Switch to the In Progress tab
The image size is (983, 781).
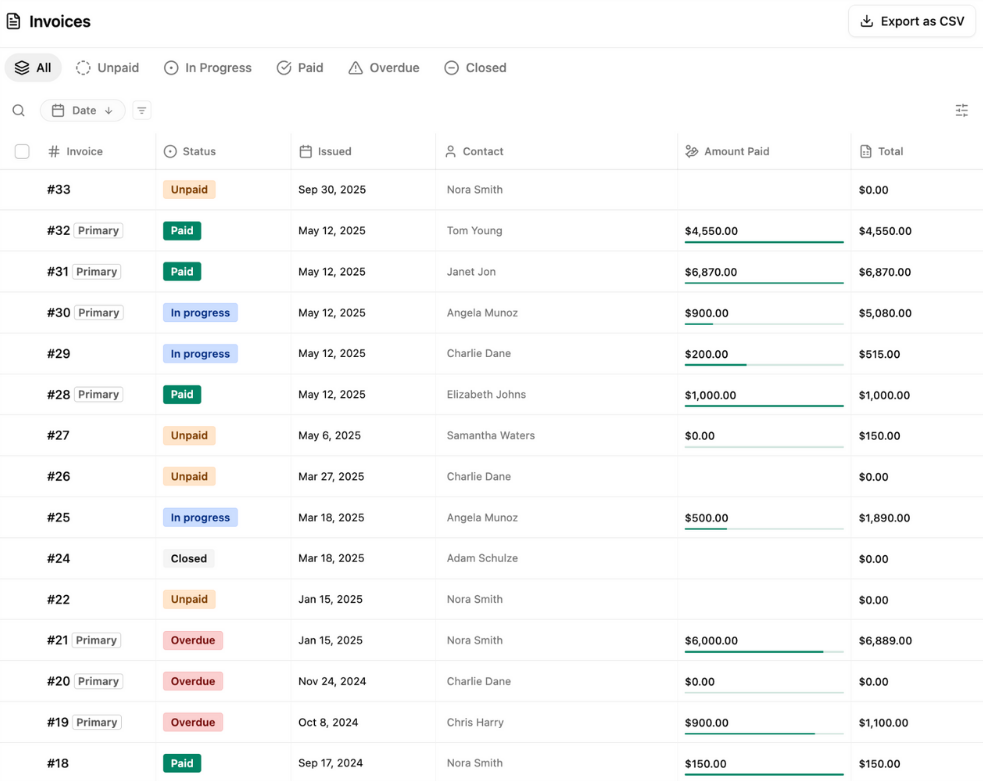tap(208, 68)
